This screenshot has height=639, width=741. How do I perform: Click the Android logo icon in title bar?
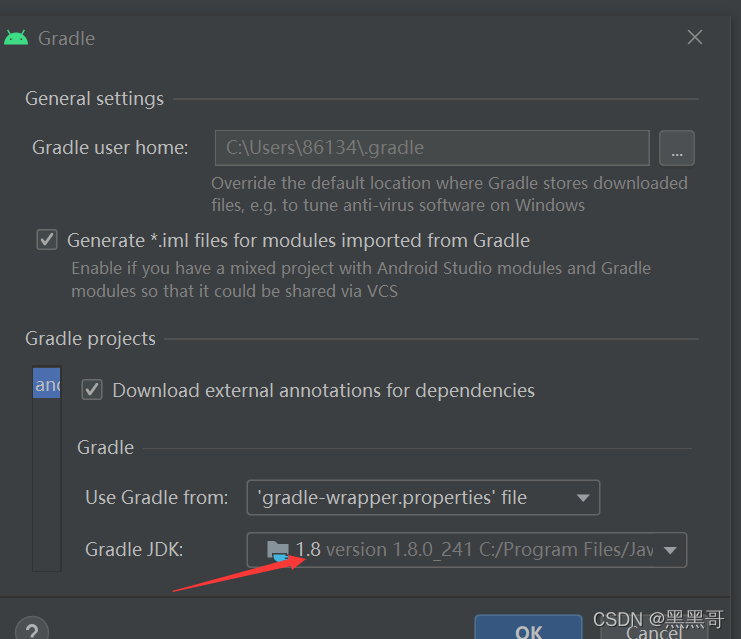tap(16, 38)
